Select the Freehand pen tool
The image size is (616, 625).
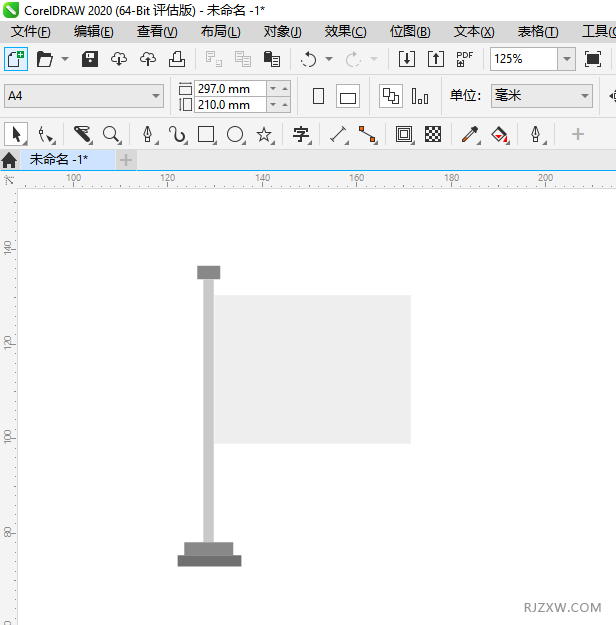coord(148,134)
